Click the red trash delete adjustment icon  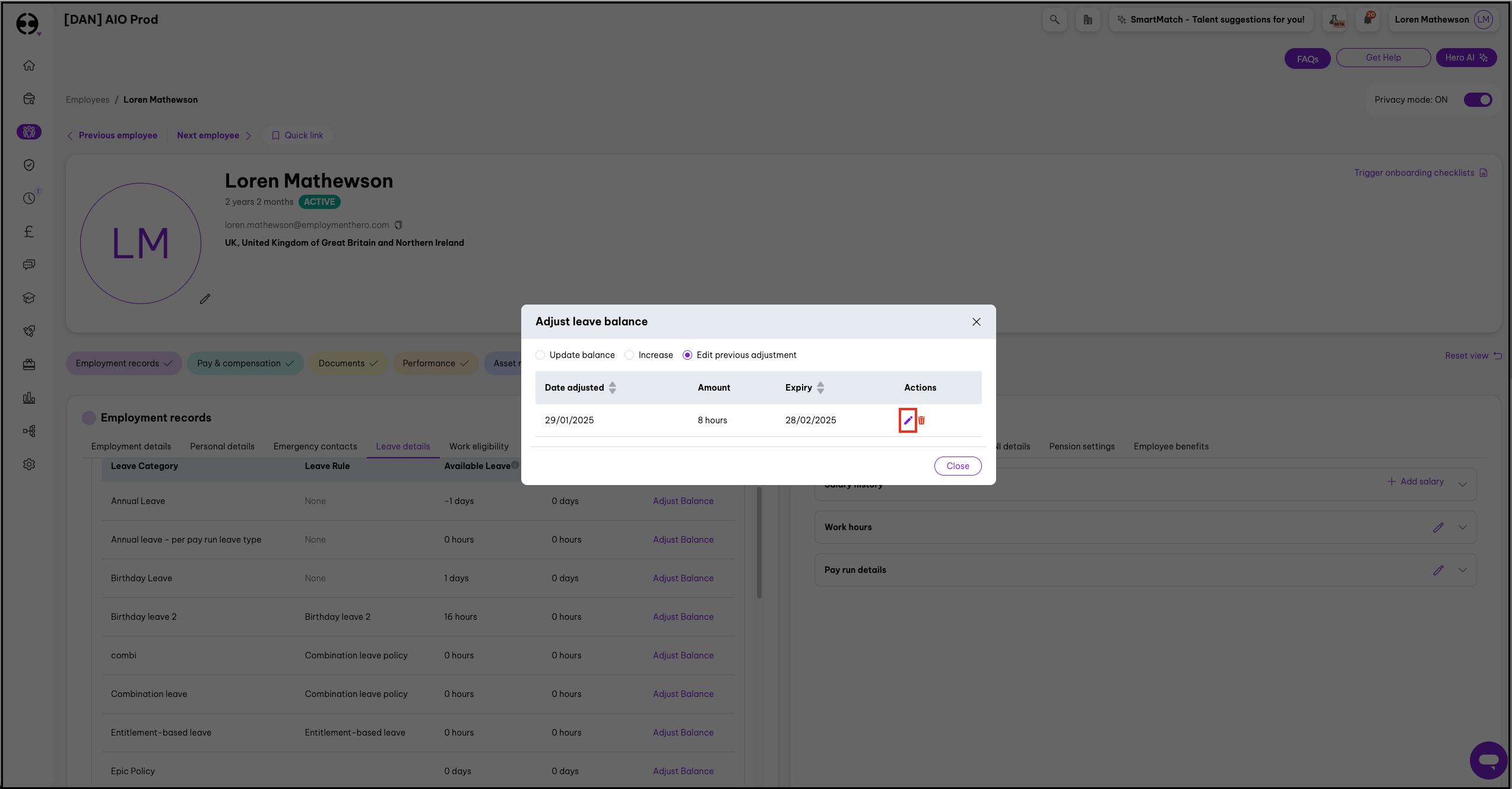pos(921,420)
